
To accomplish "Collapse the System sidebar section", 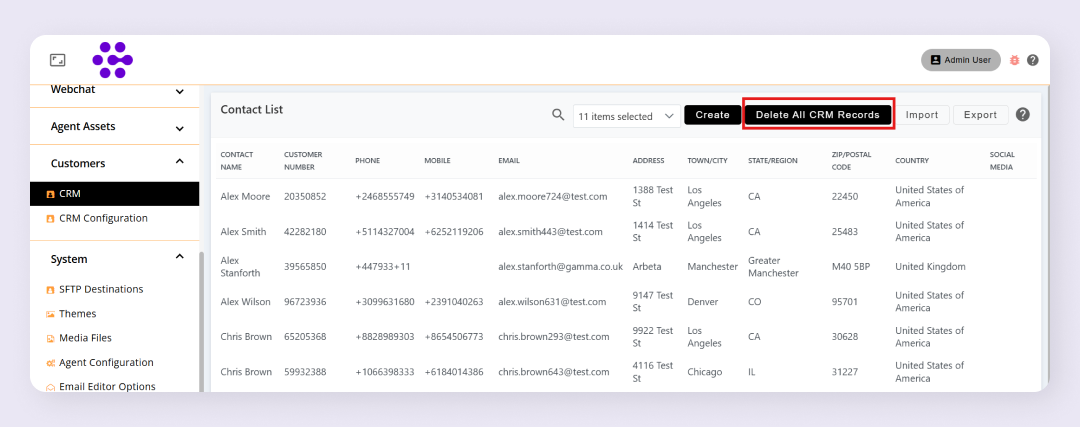I will (x=180, y=258).
